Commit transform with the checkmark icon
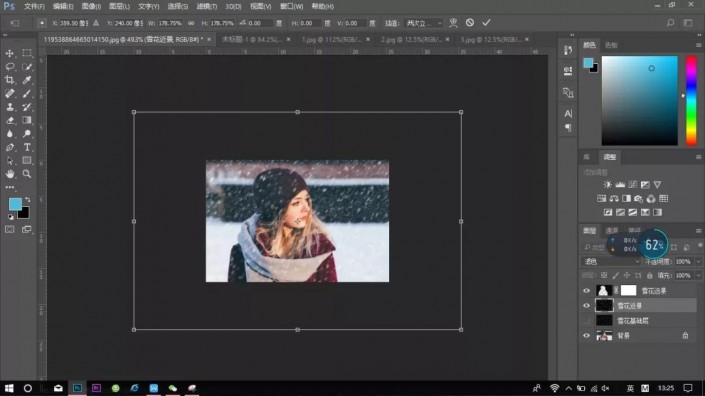 (x=486, y=22)
